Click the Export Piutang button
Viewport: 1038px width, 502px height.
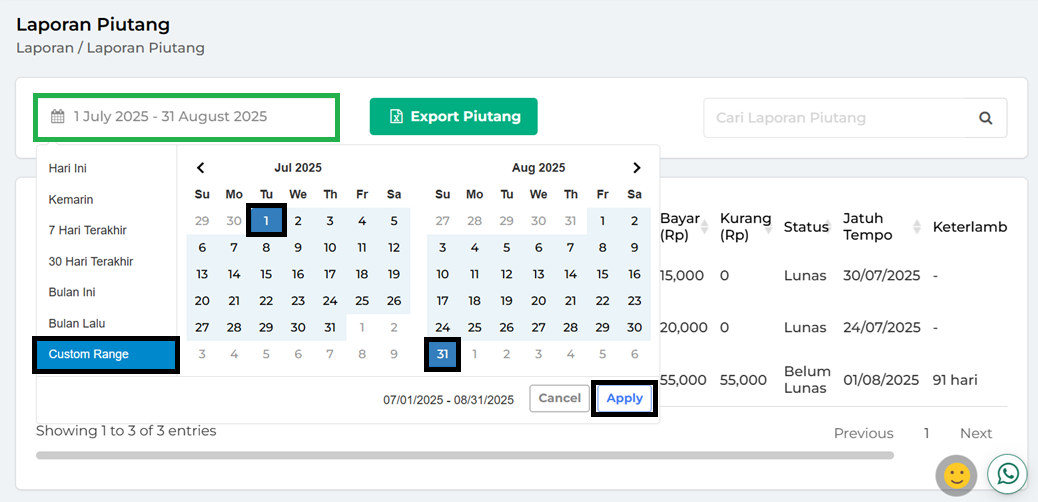click(453, 117)
